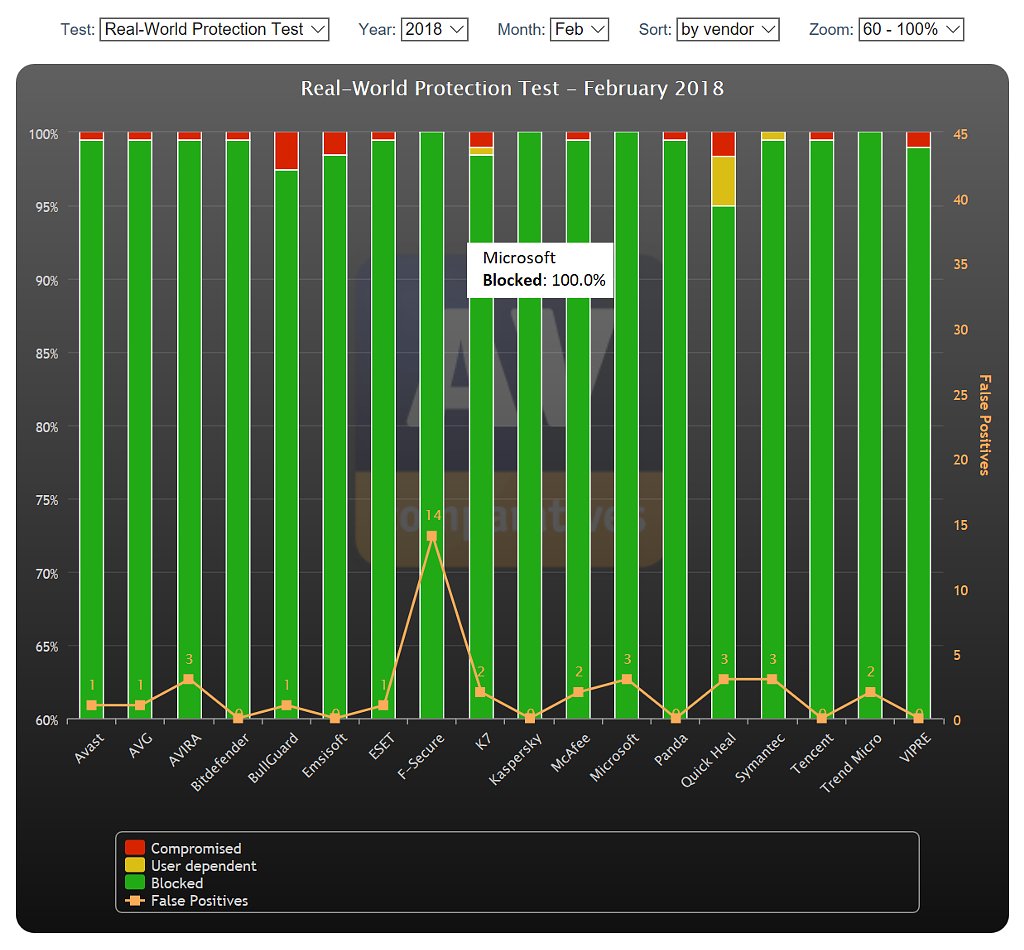The height and width of the screenshot is (950, 1024).
Task: Click the AVIRA false positives marker labeled 3
Action: point(189,679)
